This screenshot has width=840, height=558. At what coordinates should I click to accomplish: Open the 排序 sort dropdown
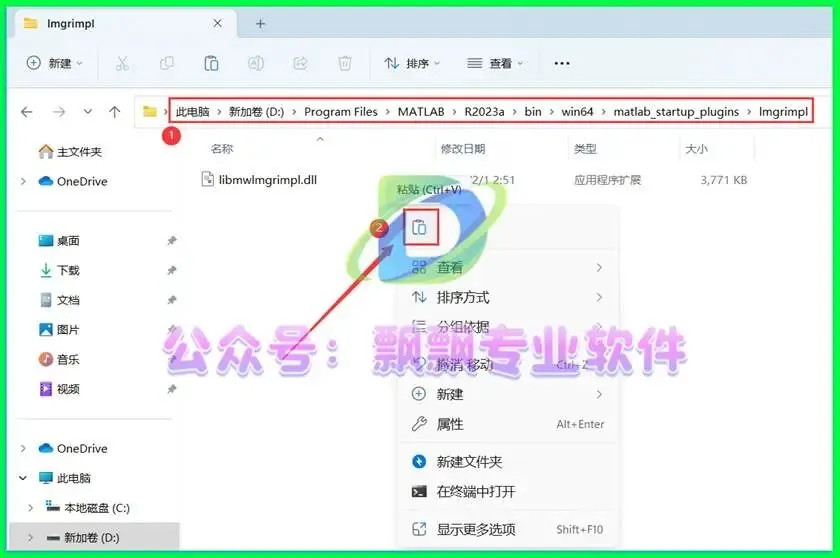(412, 63)
